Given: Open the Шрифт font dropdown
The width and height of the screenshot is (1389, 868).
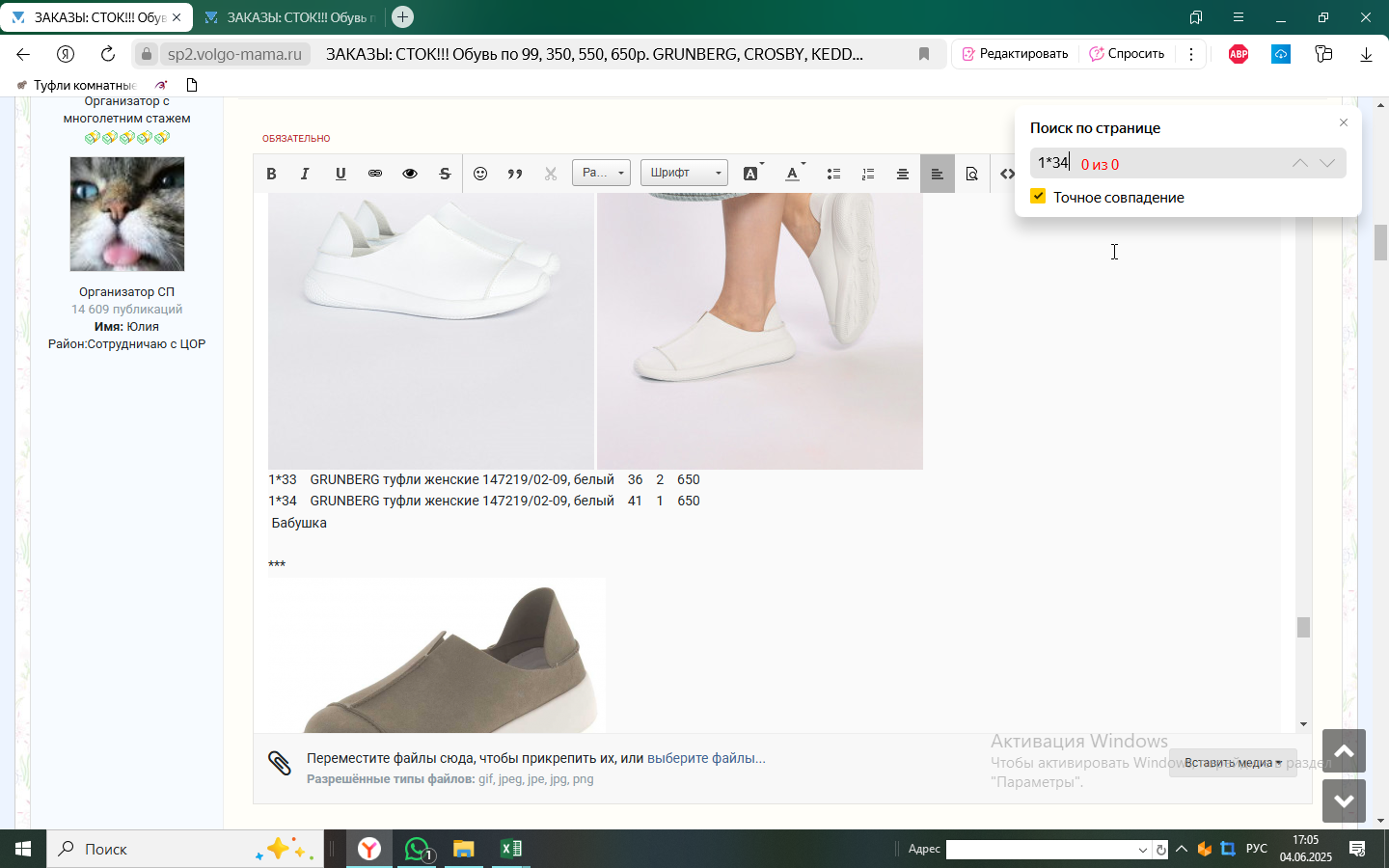Looking at the screenshot, I should tap(684, 173).
